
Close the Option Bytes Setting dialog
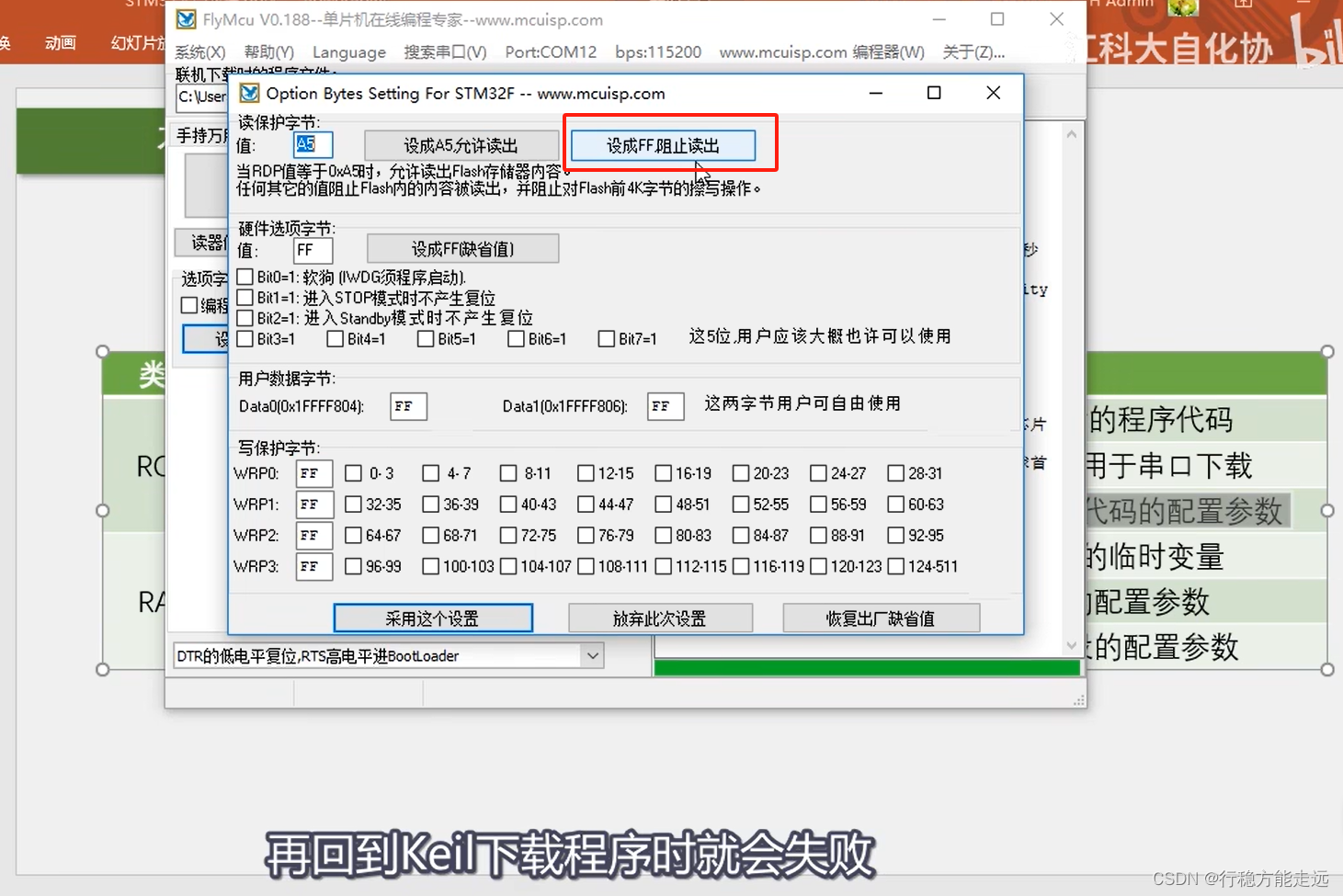(x=994, y=93)
